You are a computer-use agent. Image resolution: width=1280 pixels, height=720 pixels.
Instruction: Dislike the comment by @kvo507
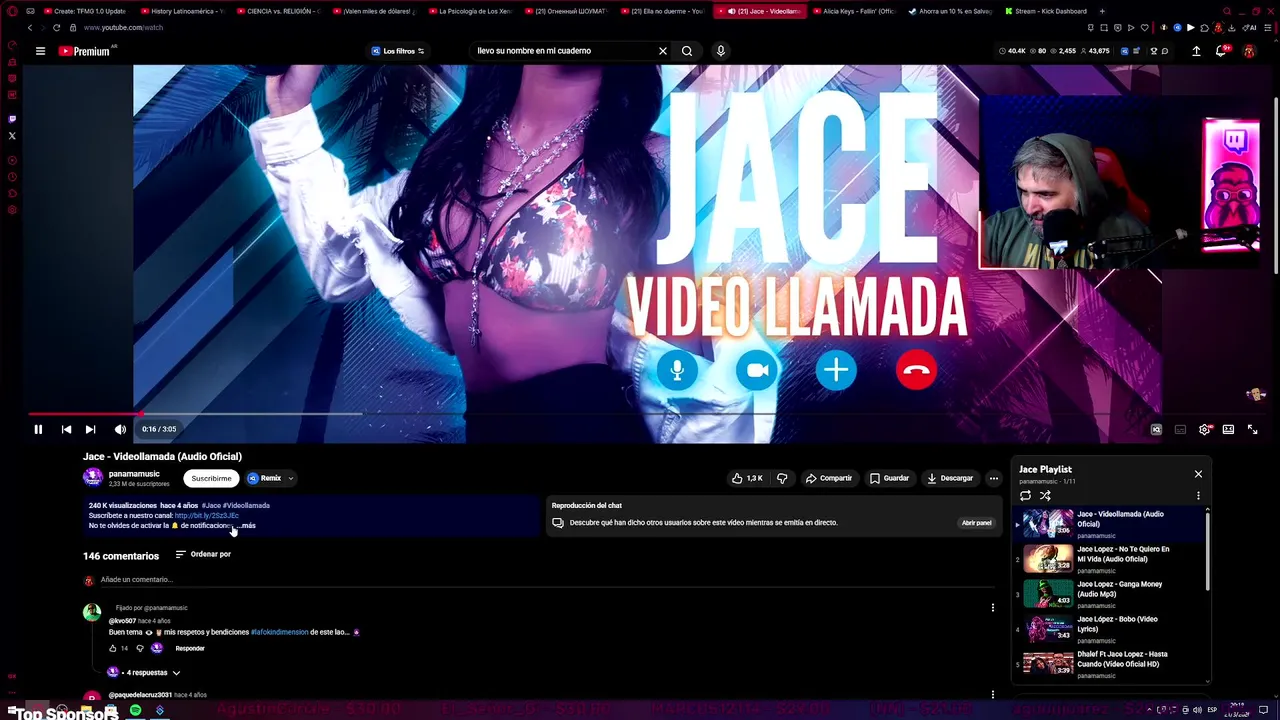tap(139, 648)
